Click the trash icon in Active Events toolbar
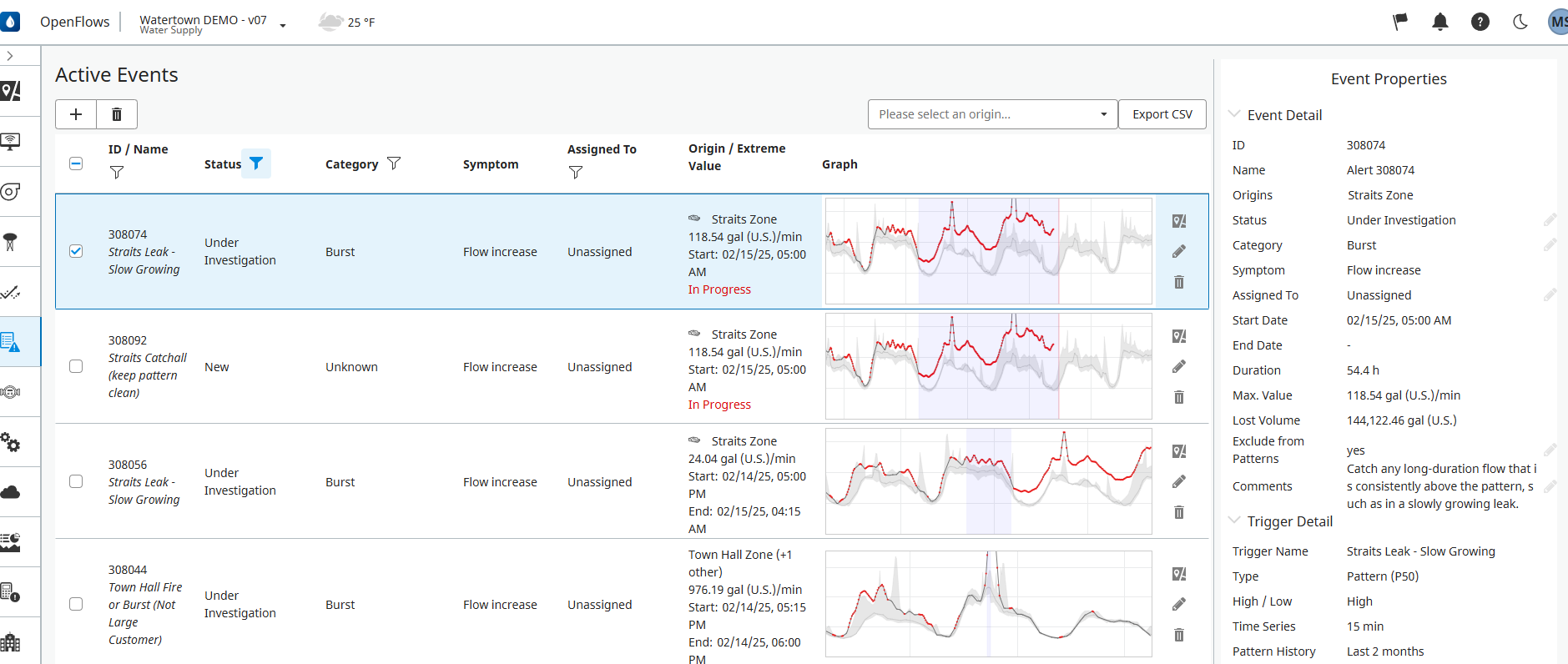The image size is (1568, 664). (x=117, y=114)
